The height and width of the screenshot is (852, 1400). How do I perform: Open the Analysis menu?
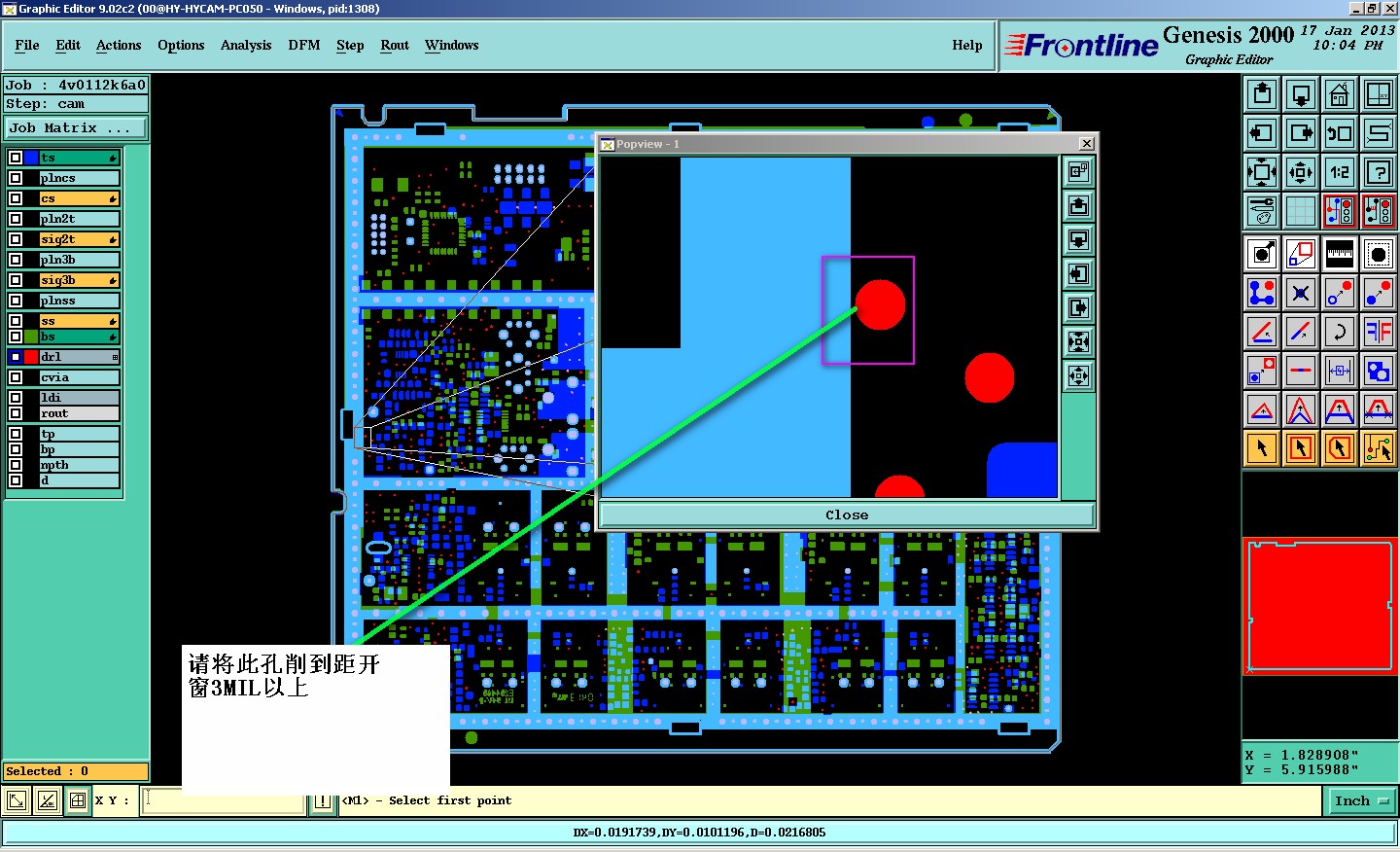coord(246,46)
